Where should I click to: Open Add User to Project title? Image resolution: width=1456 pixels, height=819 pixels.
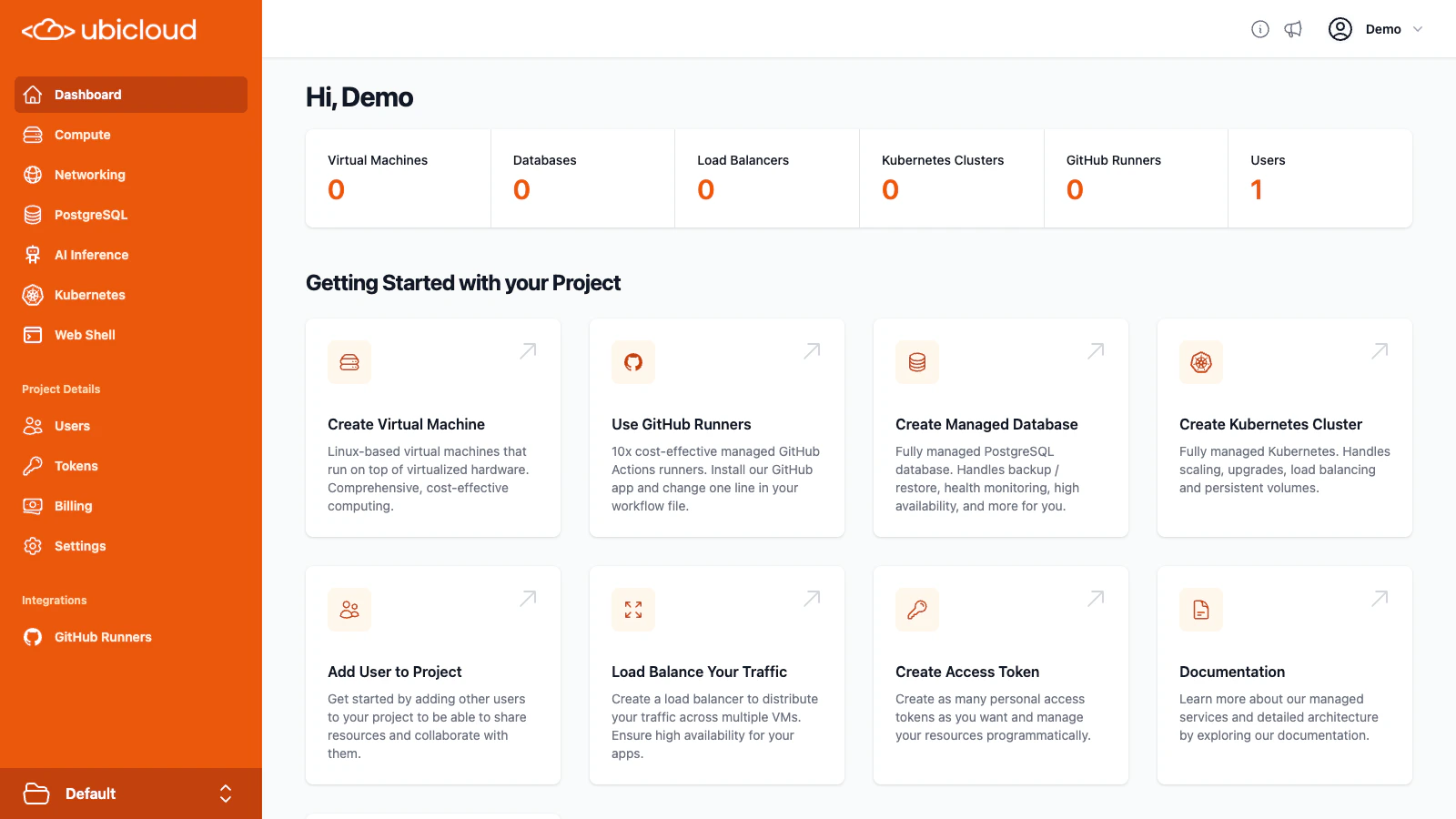point(395,672)
